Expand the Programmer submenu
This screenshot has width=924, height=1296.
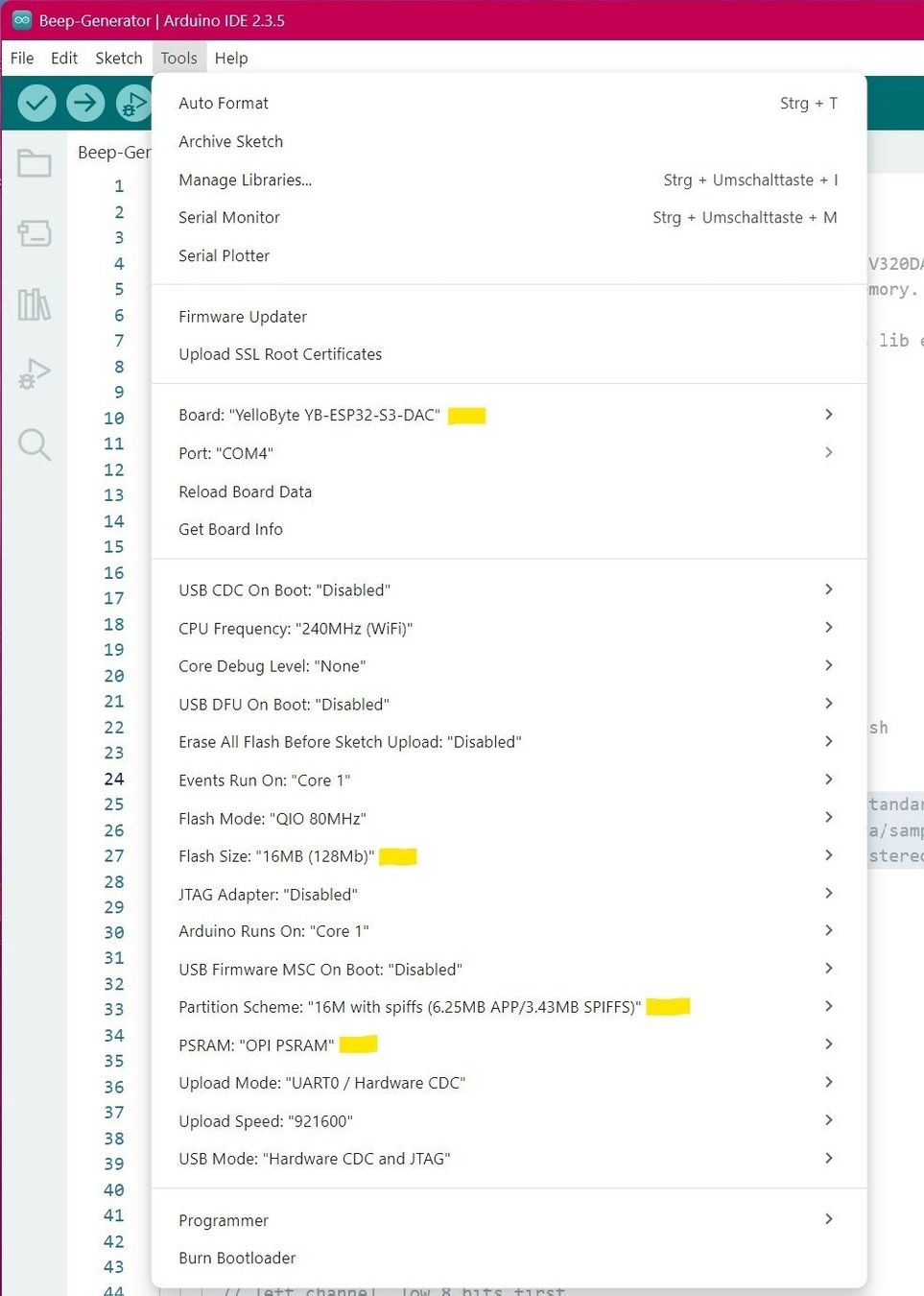pyautogui.click(x=509, y=1220)
